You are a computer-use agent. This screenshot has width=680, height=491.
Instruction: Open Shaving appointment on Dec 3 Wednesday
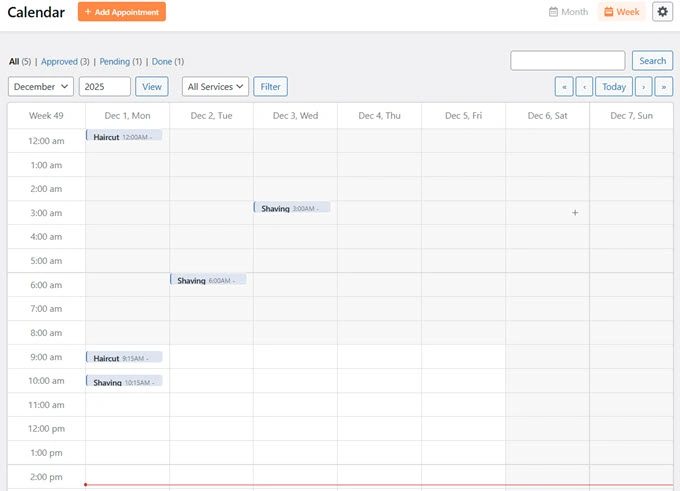click(x=291, y=208)
